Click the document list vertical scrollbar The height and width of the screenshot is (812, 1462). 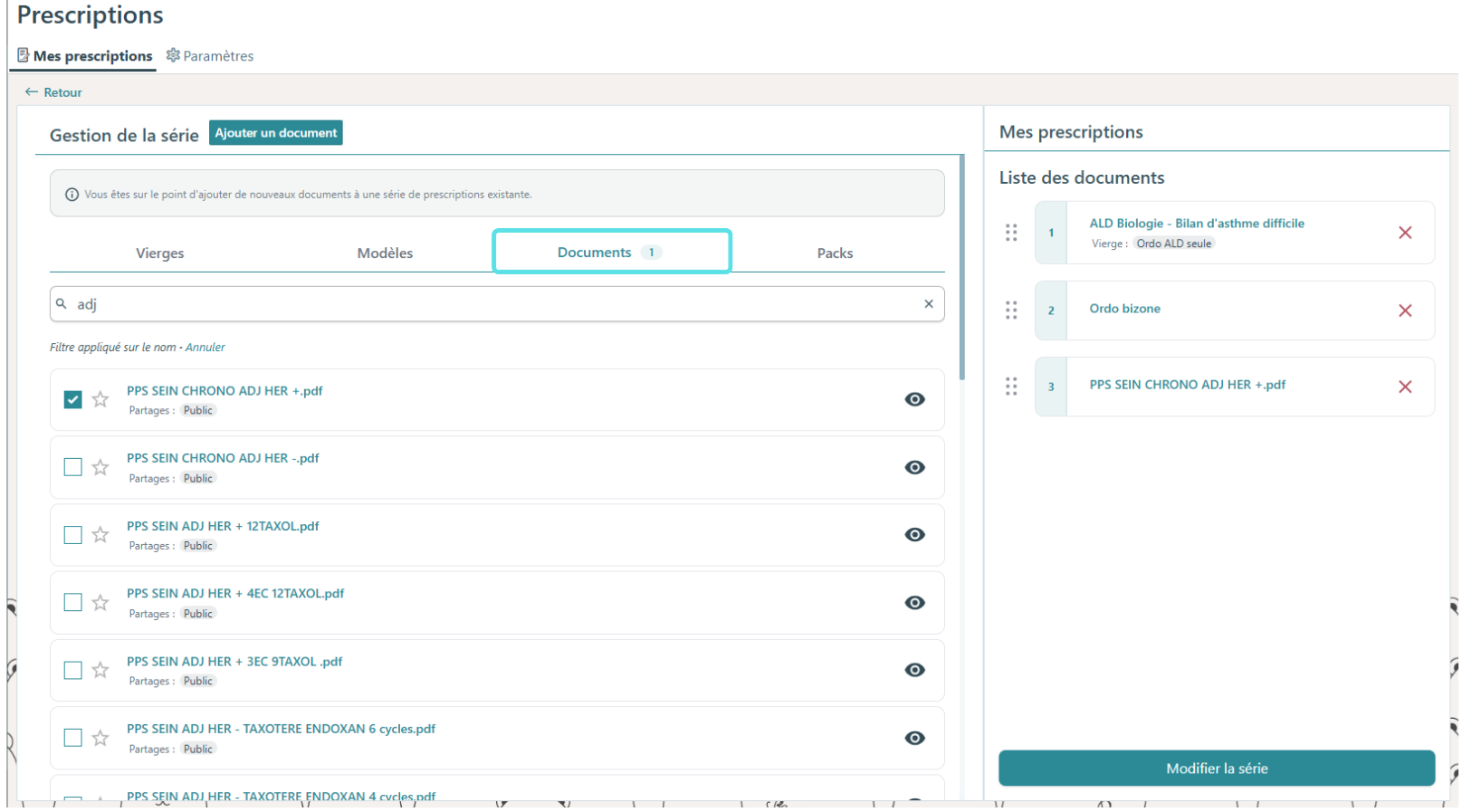click(961, 268)
